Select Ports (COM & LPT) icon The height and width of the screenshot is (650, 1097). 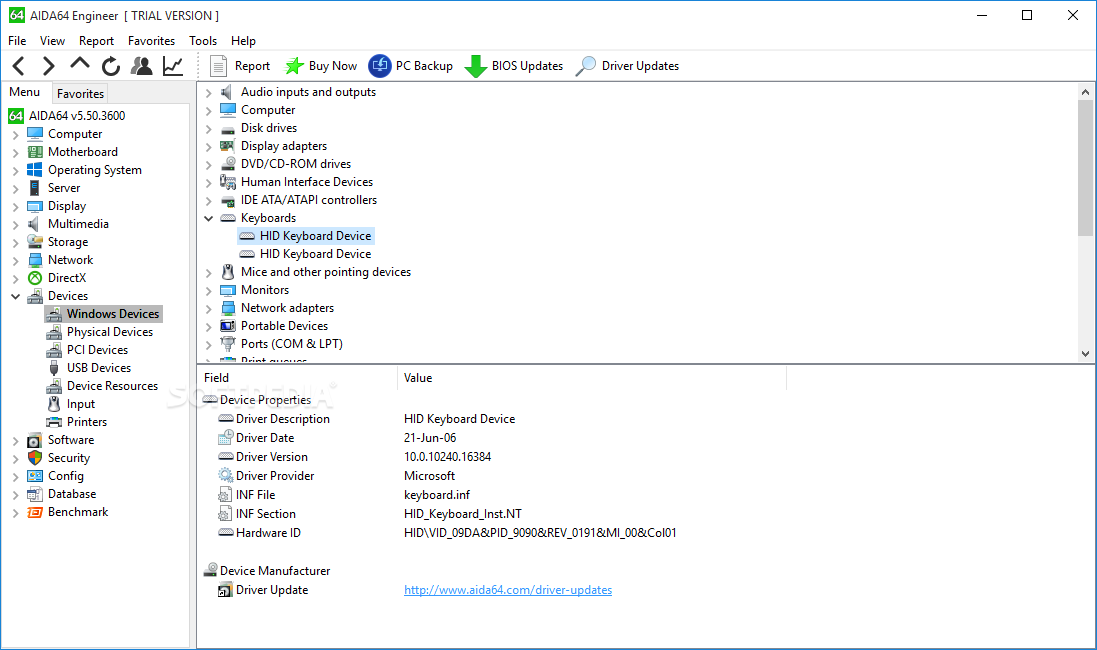coord(227,344)
